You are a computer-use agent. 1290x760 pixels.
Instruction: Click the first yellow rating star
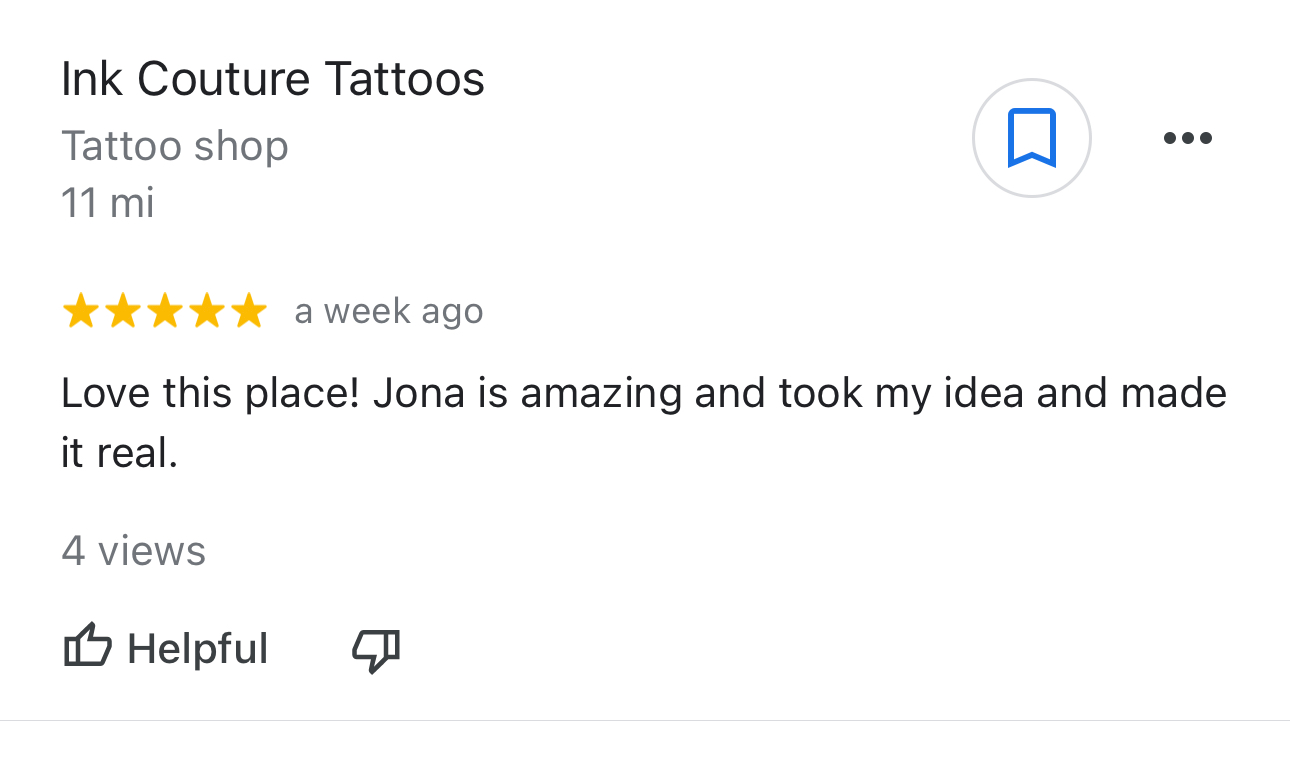click(80, 312)
